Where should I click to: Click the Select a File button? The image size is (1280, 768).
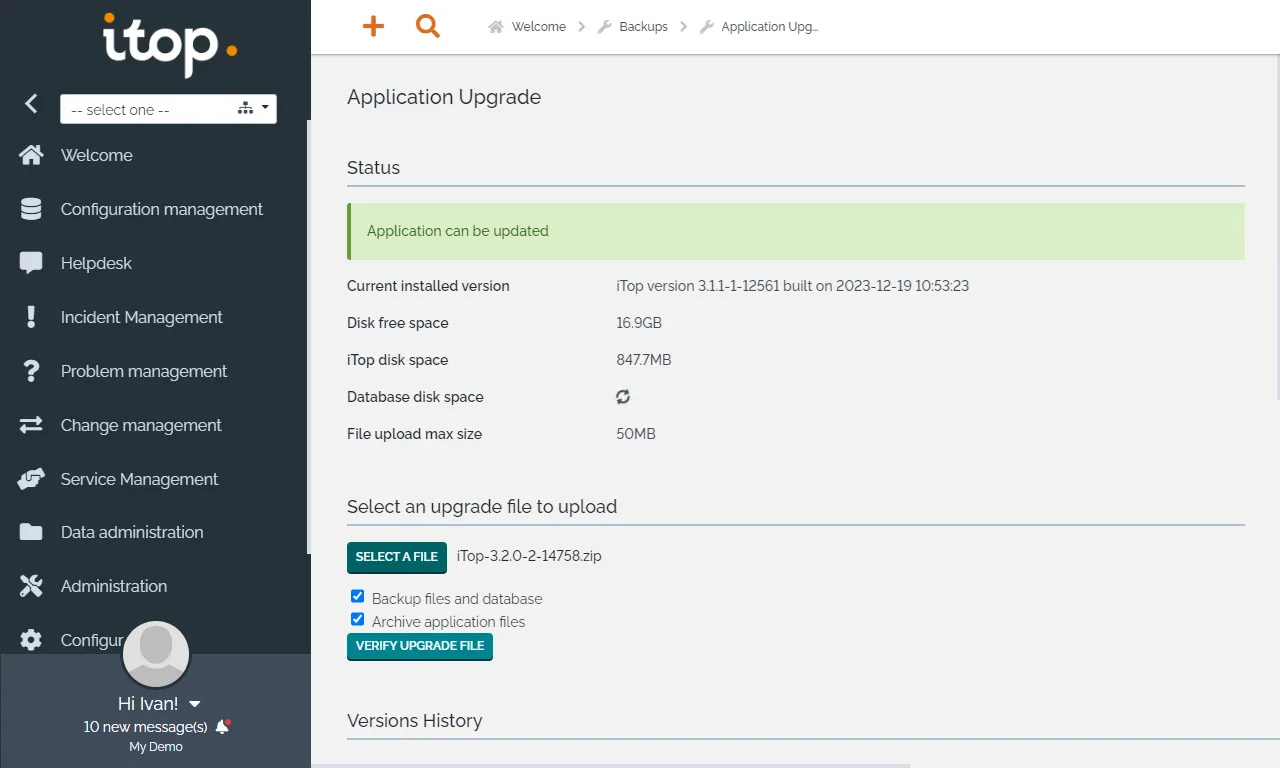point(397,557)
